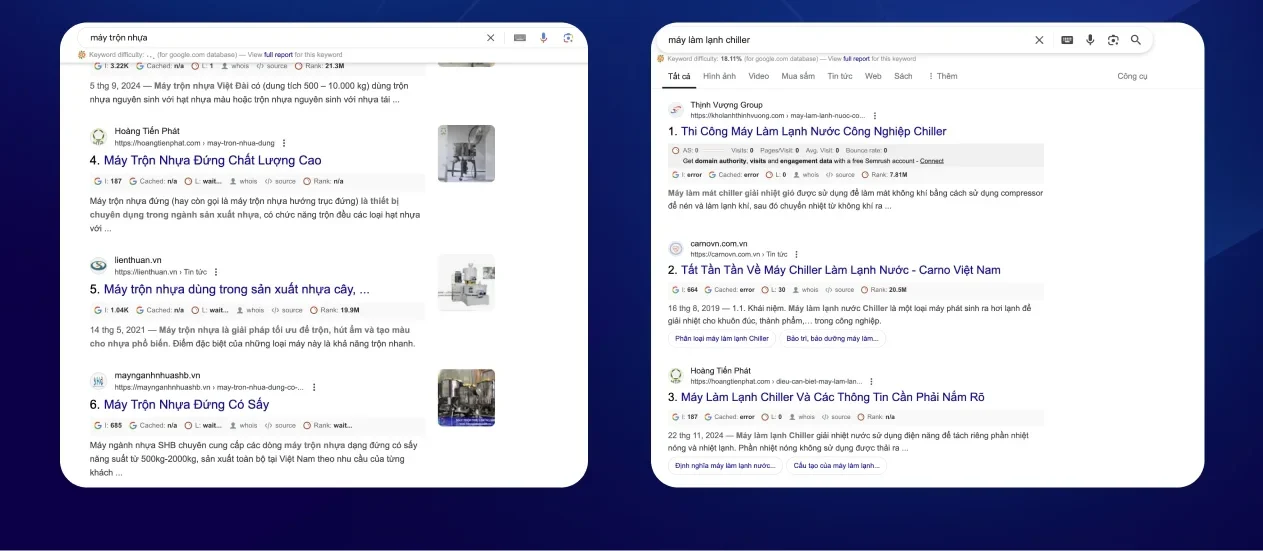Open result 'Thi Công Máy Làm Lạnh Nước Công Nghiệp Chiller'
1263x551 pixels.
pyautogui.click(x=813, y=131)
